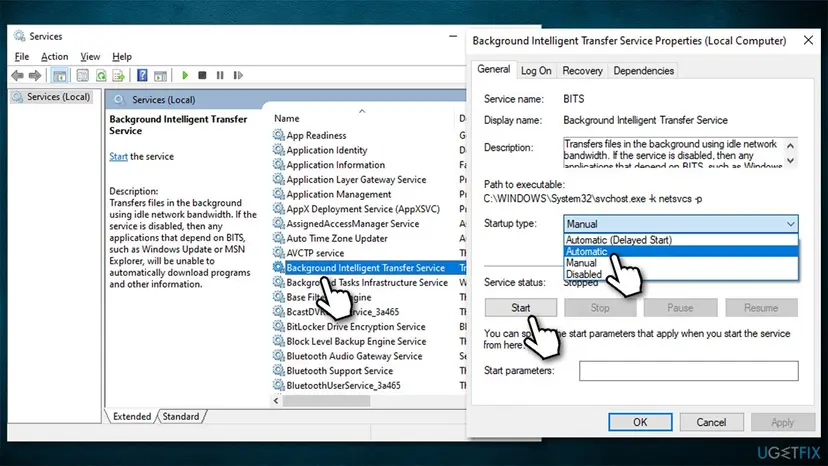Choose Manual in startup type list
828x466 pixels.
[681, 263]
